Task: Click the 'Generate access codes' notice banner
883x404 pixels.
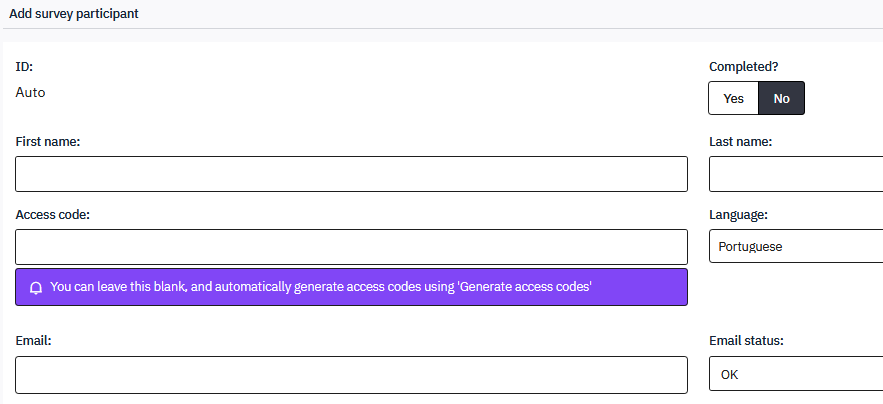Action: point(351,287)
